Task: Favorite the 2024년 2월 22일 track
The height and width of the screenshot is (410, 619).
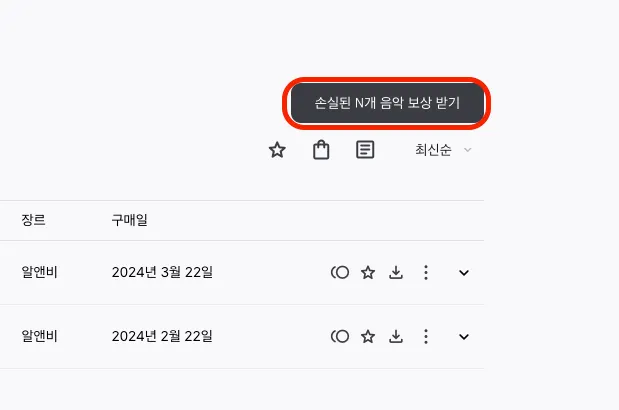Action: pyautogui.click(x=368, y=337)
